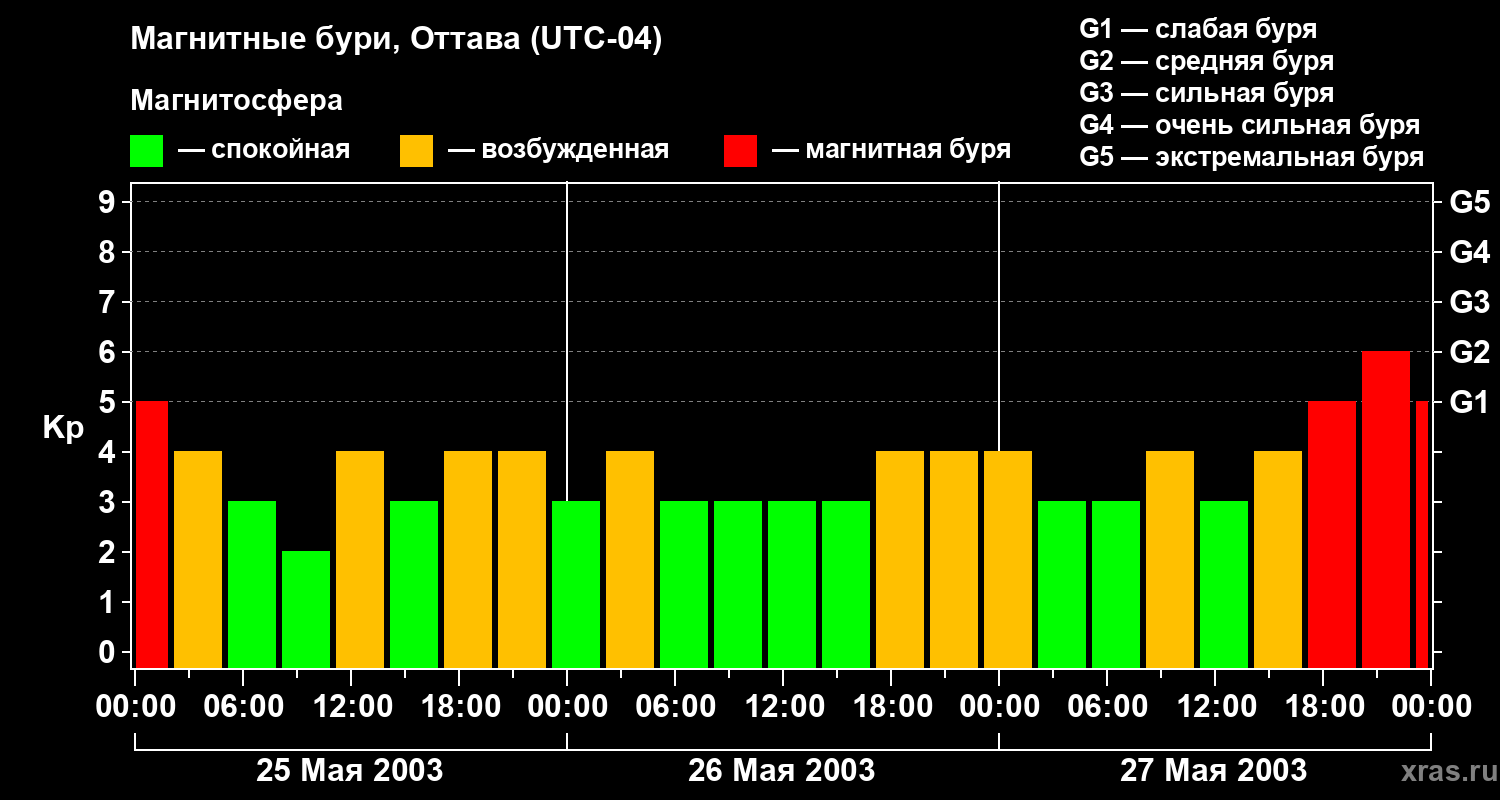The width and height of the screenshot is (1500, 800).
Task: Click the red 'магнитная буря' legend swatch
Action: tap(740, 151)
